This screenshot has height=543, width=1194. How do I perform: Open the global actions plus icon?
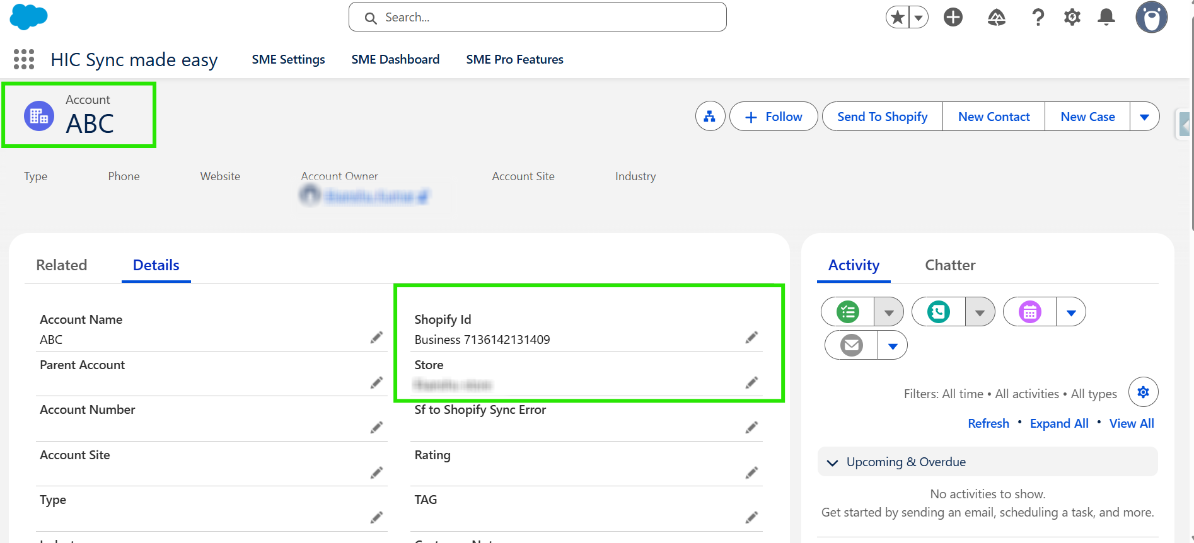[x=953, y=17]
